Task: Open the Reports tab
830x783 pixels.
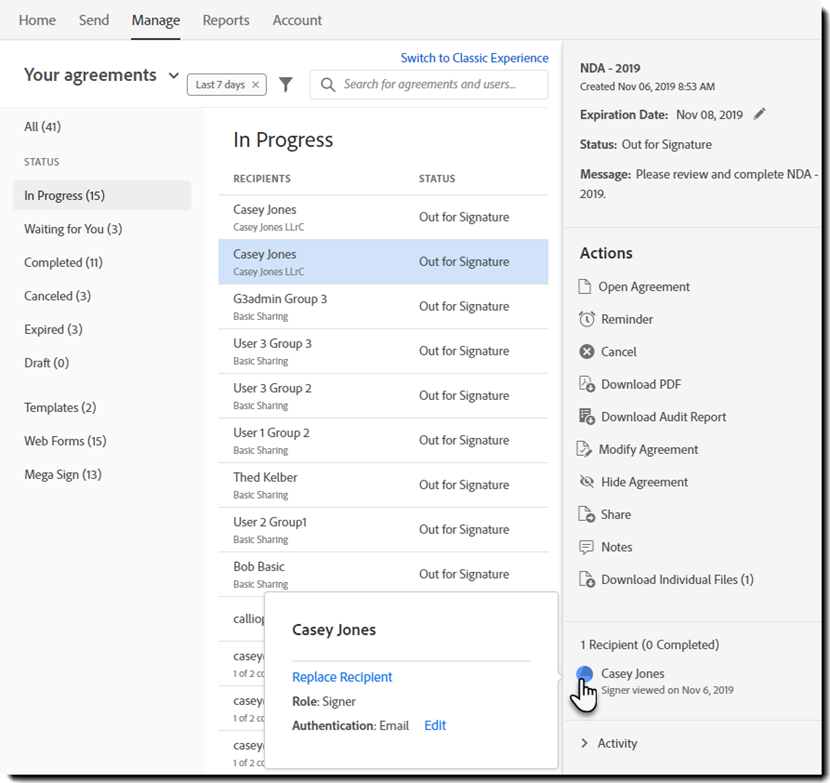Action: (x=226, y=20)
